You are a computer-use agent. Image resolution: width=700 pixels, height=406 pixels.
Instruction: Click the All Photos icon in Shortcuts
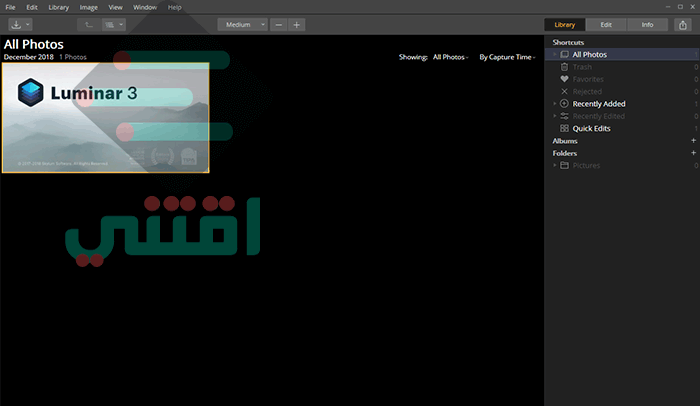(x=564, y=54)
